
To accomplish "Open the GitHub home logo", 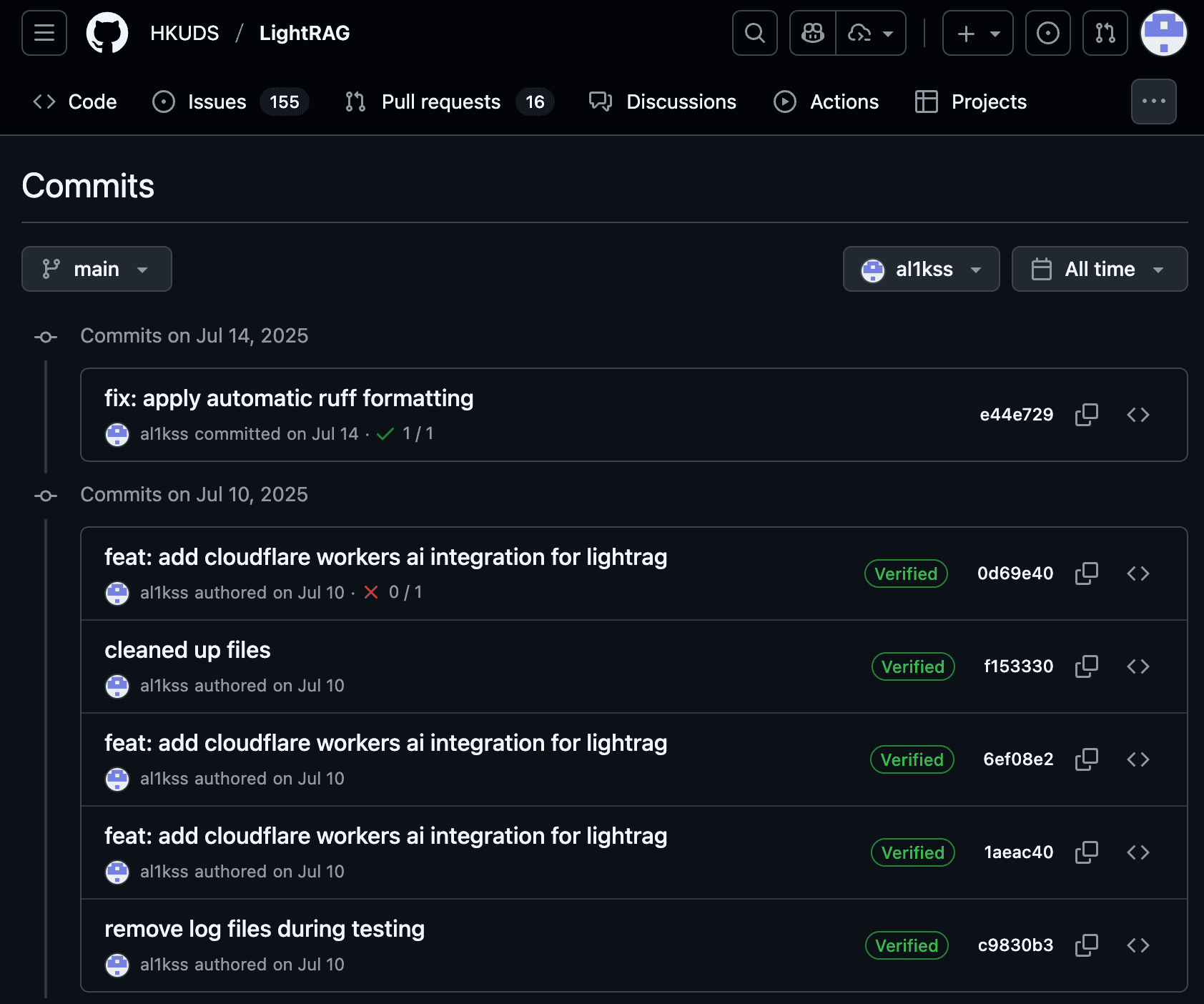I will pos(106,33).
